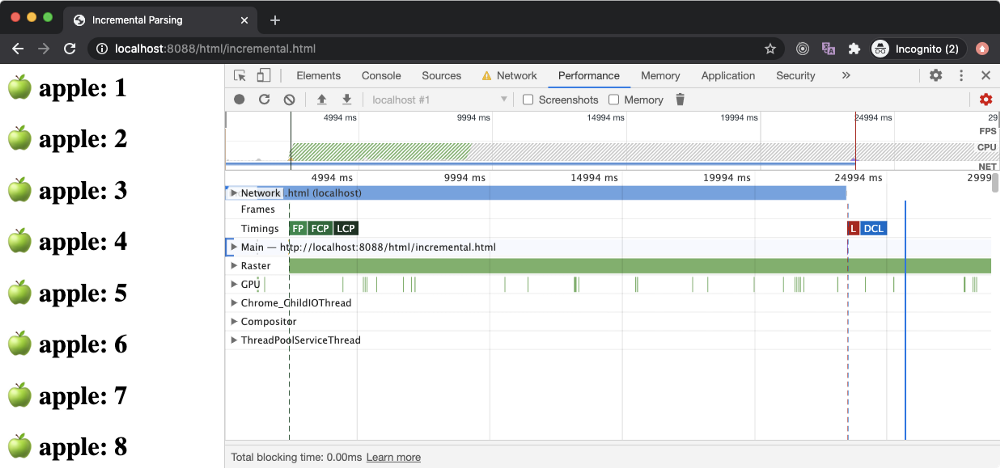Click the Frames track label
This screenshot has height=468, width=1000.
[258, 209]
